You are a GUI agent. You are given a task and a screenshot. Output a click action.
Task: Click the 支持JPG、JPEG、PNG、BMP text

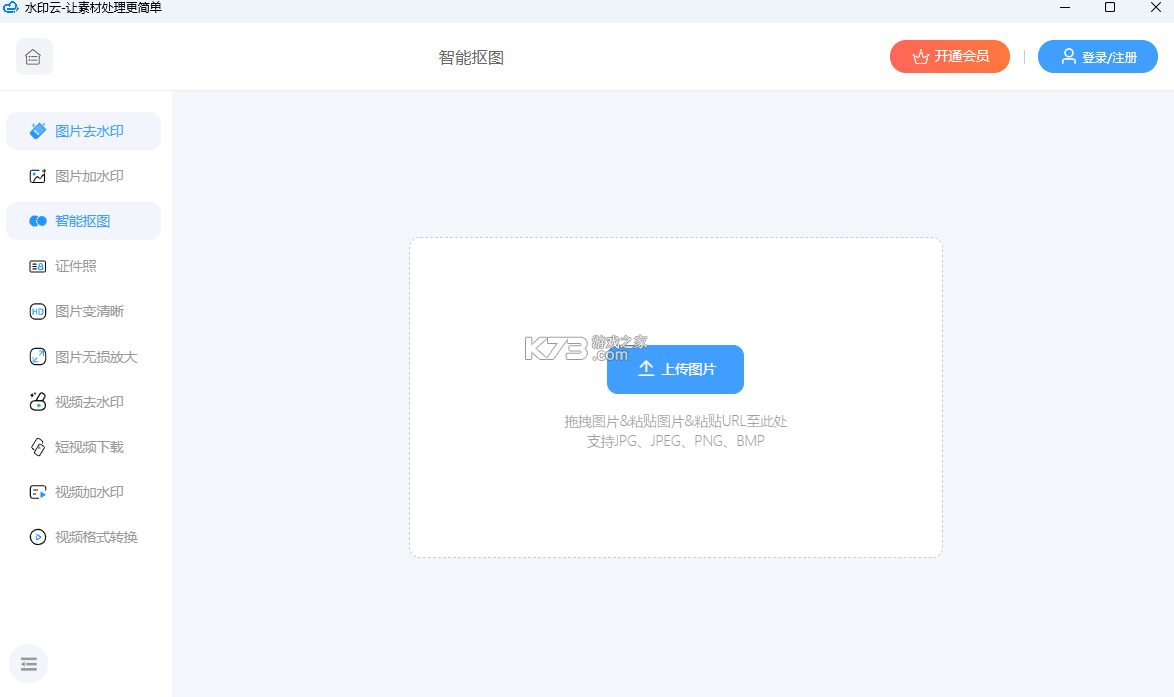point(675,441)
